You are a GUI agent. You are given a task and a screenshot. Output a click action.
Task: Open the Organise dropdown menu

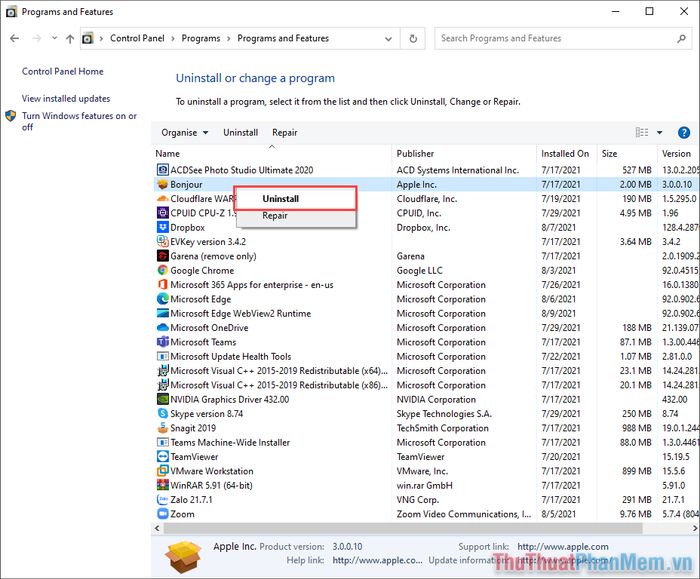click(x=185, y=133)
